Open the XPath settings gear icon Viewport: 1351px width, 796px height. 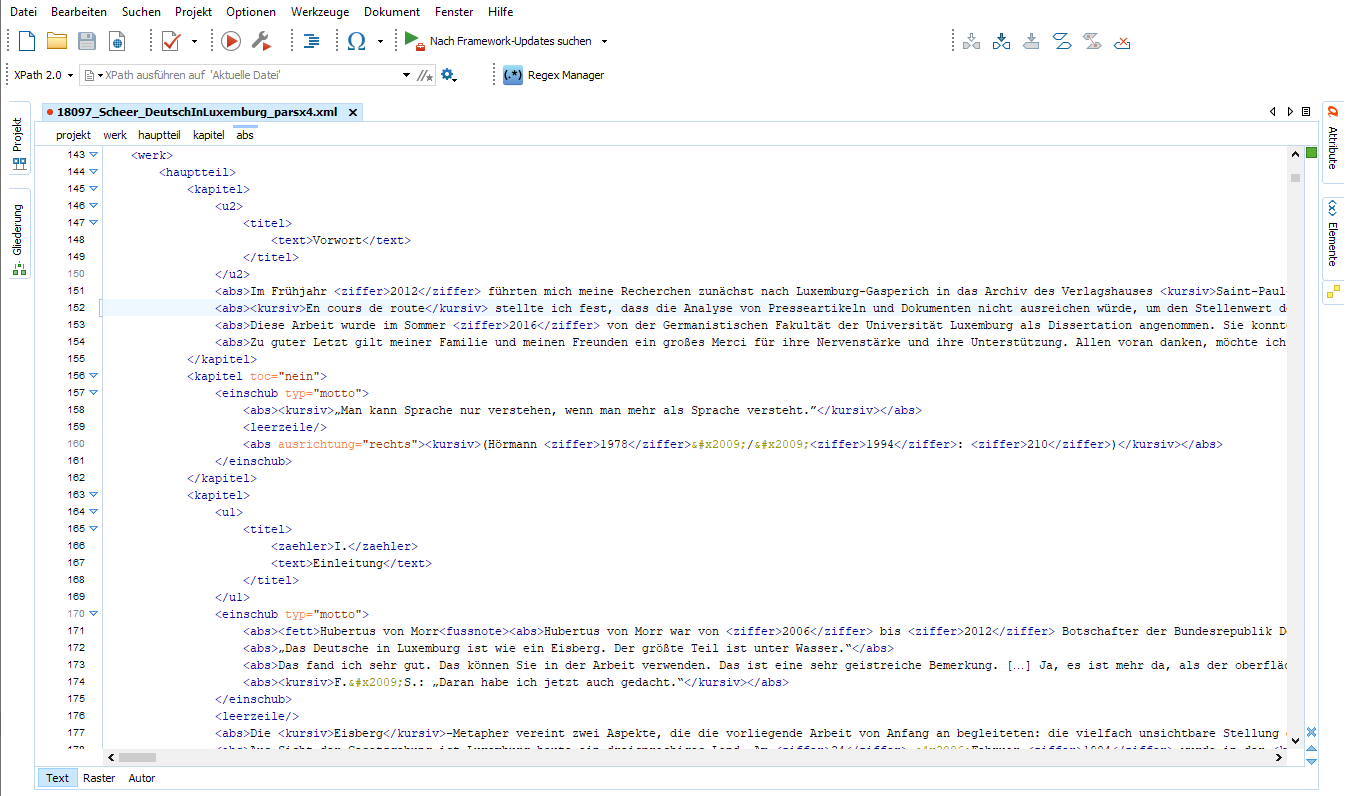click(447, 75)
